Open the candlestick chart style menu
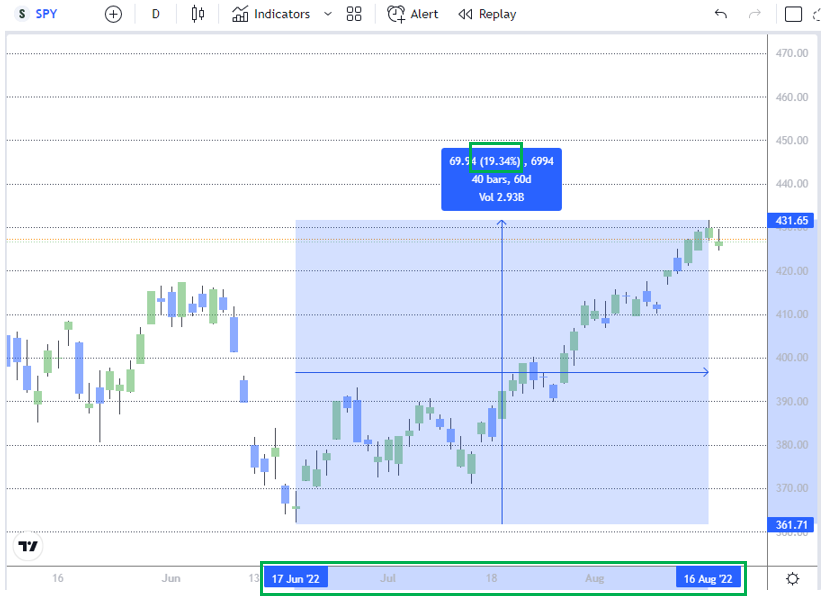This screenshot has height=597, width=823. (x=198, y=14)
